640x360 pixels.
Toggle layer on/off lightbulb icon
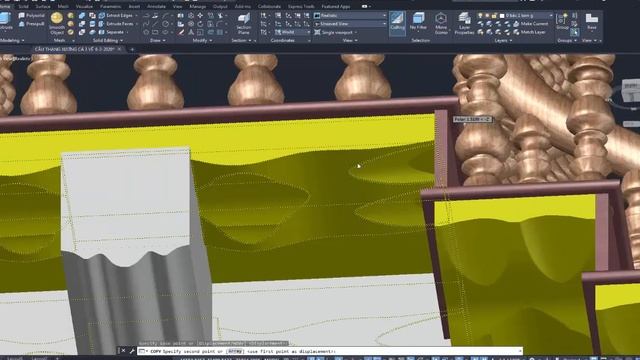tap(480, 16)
